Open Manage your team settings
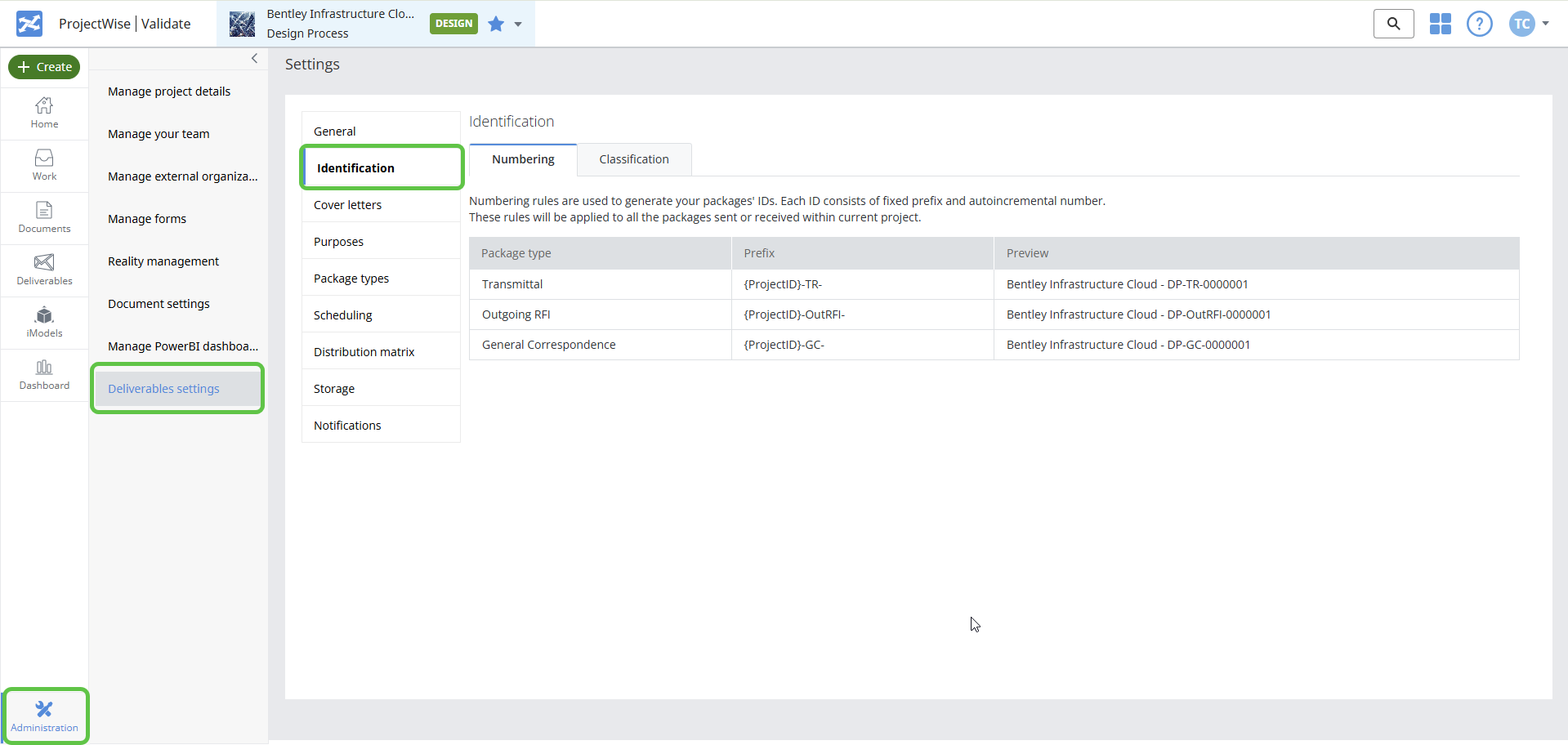Screen dimensions: 1568x745 click(159, 133)
